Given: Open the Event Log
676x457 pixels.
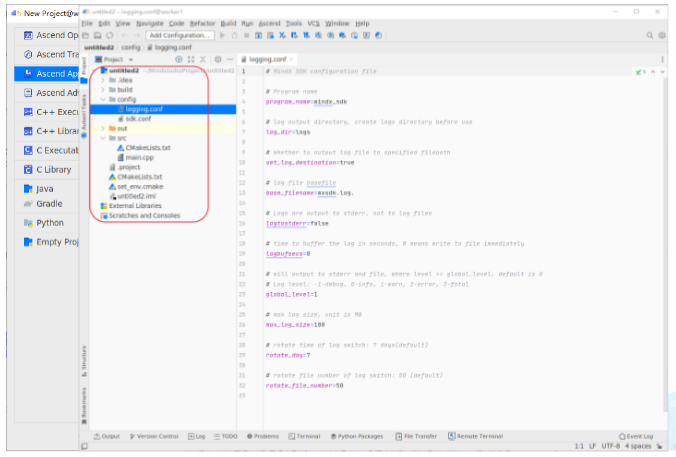Looking at the screenshot, I should 636,436.
